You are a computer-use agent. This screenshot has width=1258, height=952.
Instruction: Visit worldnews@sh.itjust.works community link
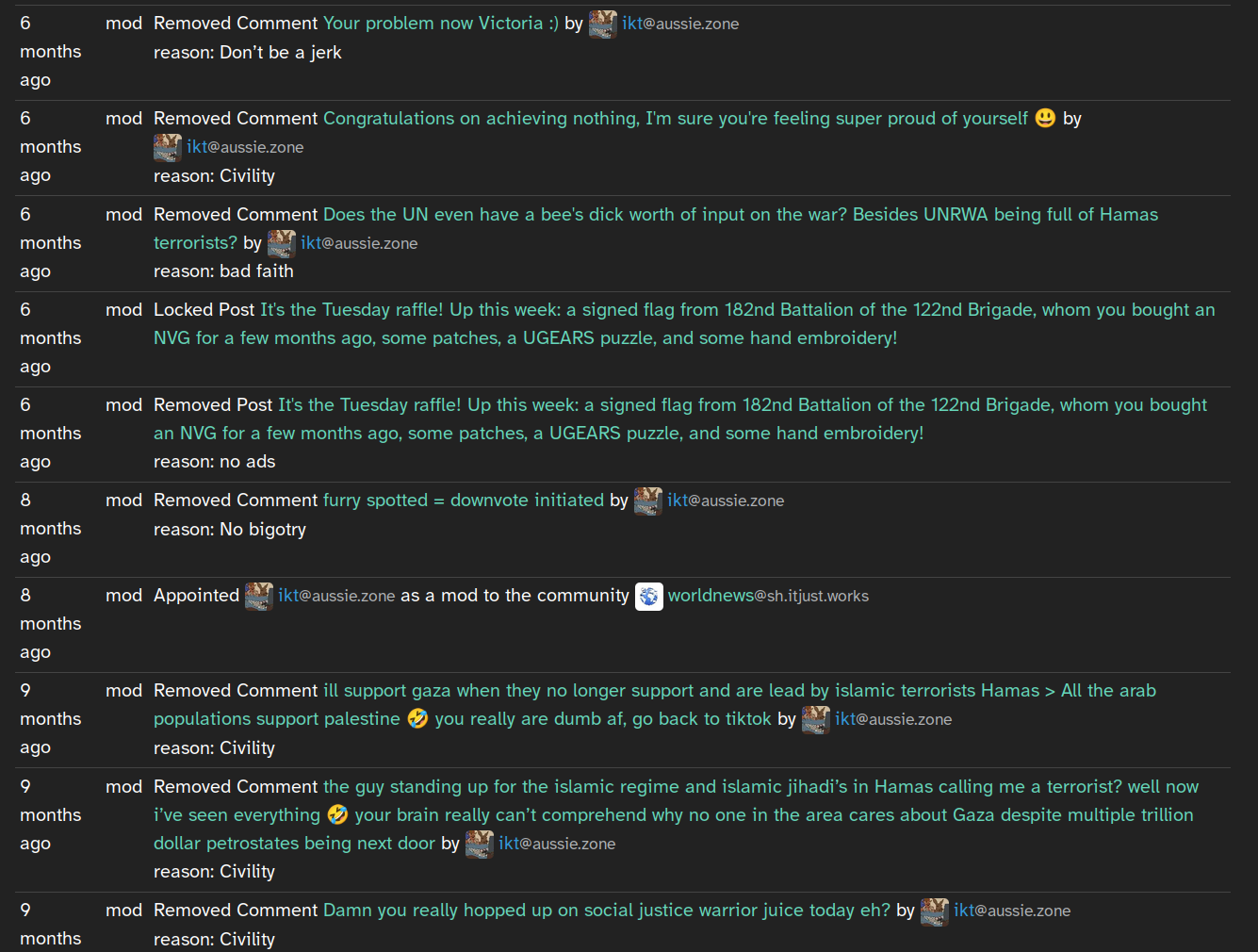point(768,596)
